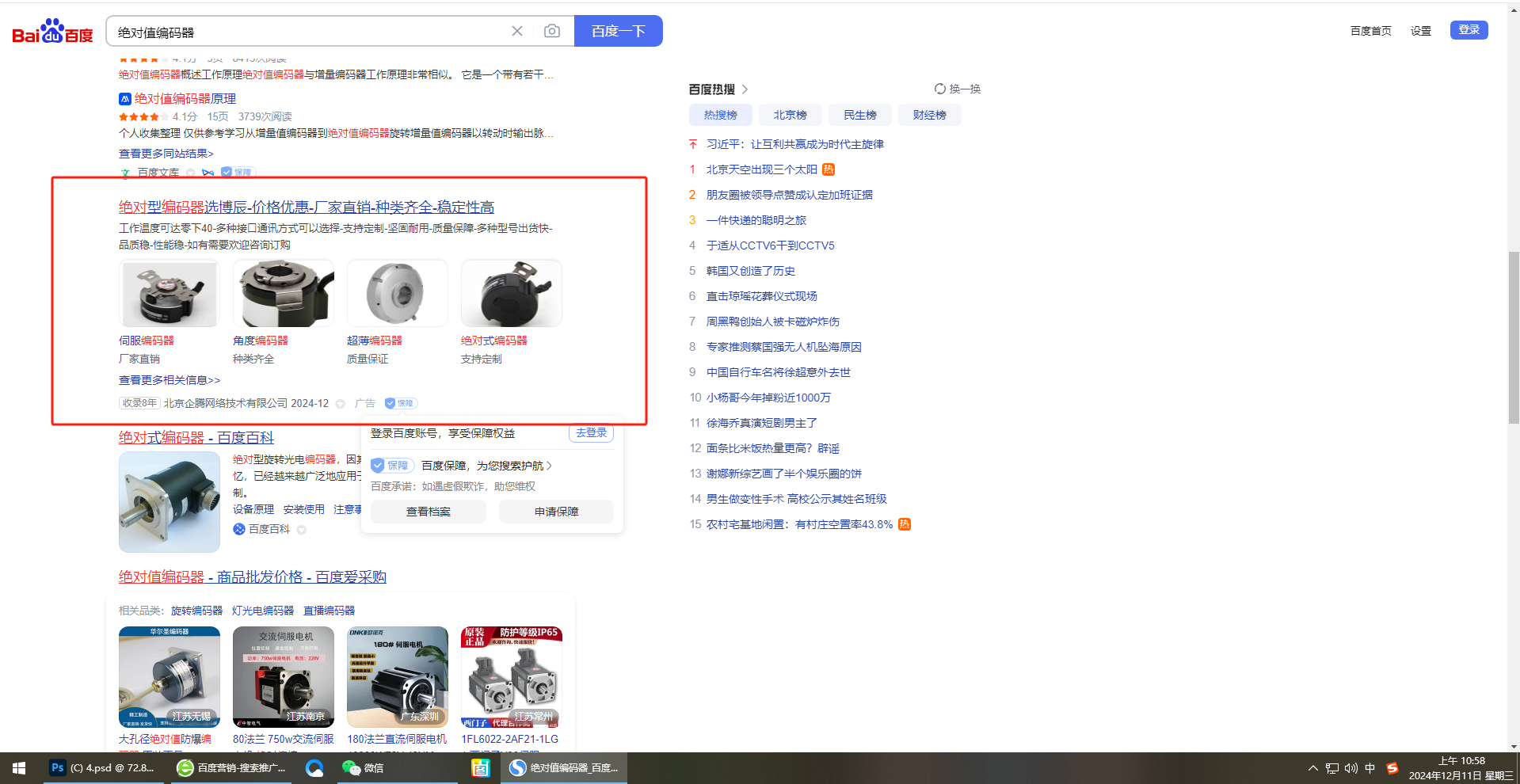Open hot topic 专家推测蔡国强无人机坠海原因
The height and width of the screenshot is (784, 1520).
[x=784, y=347]
